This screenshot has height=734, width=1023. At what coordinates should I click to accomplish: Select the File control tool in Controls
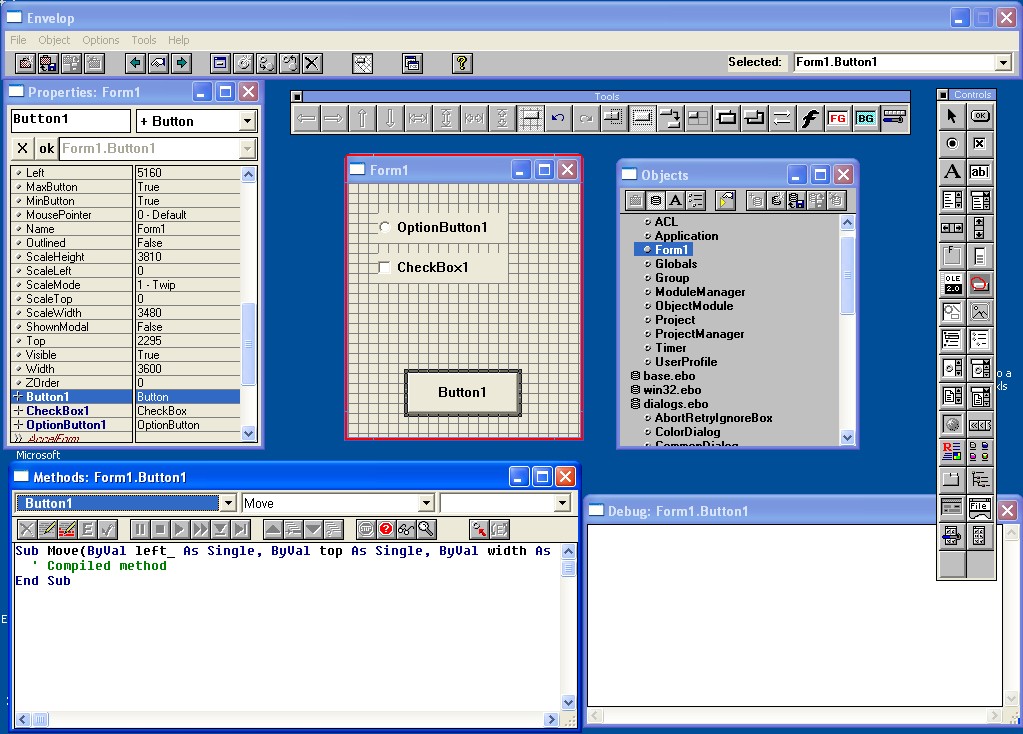pos(980,508)
